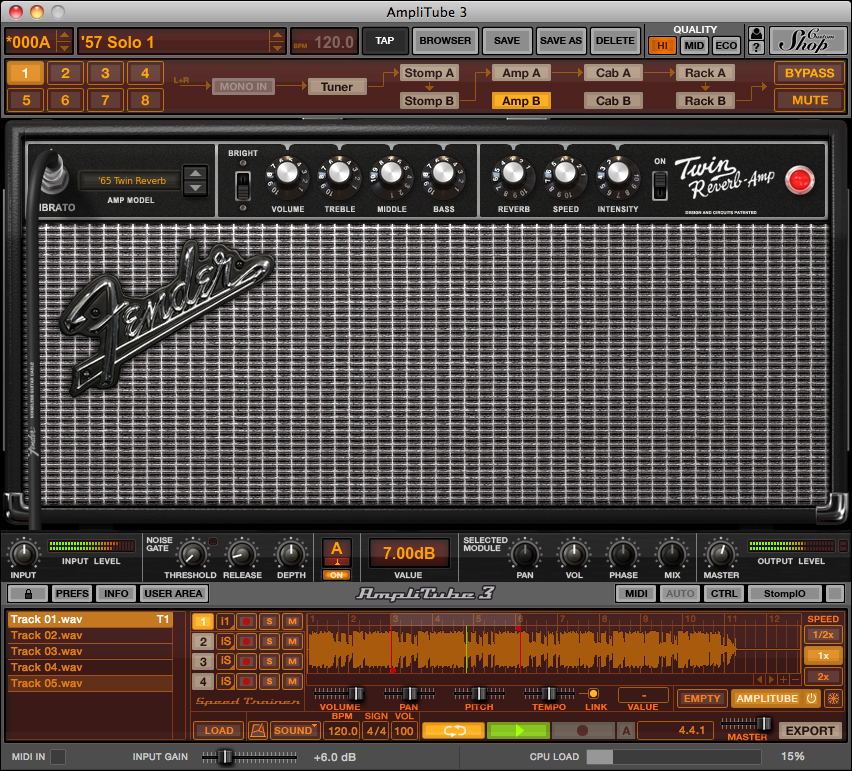The height and width of the screenshot is (771, 852).
Task: Select Stomp A in signal chain
Action: click(x=429, y=73)
